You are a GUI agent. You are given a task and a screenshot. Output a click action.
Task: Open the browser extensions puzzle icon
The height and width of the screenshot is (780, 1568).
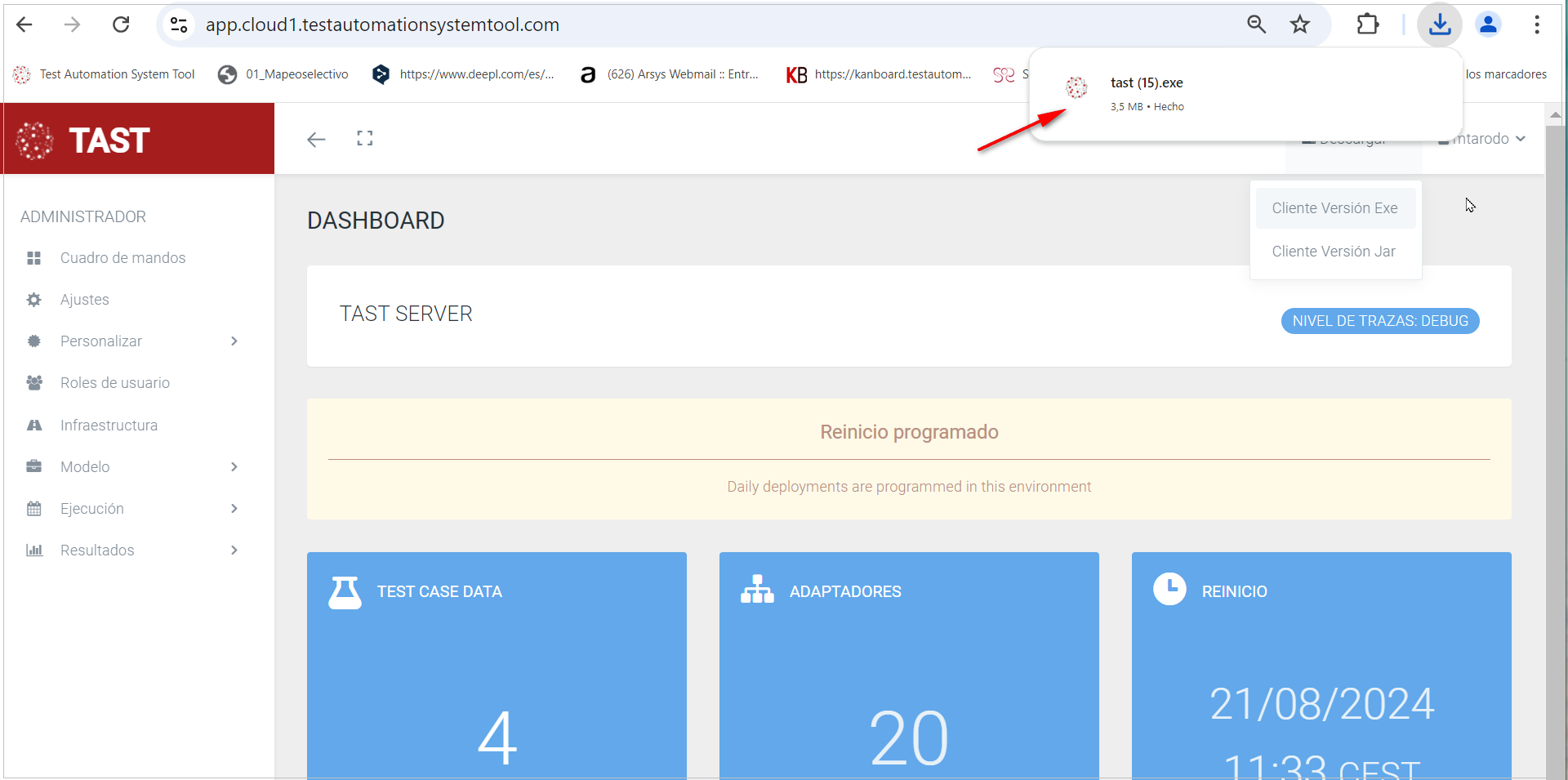(x=1367, y=25)
